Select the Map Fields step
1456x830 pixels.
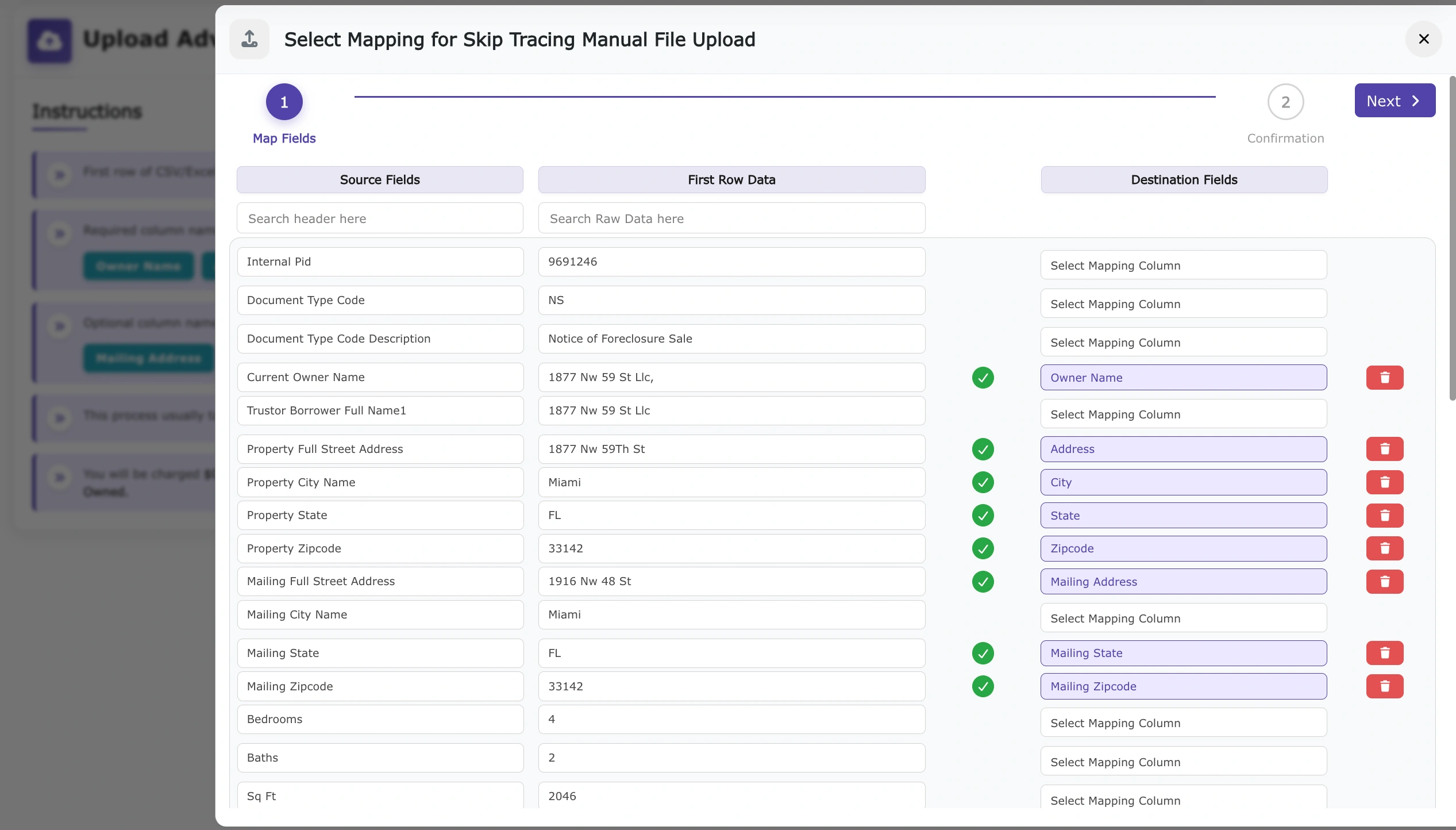(x=284, y=102)
